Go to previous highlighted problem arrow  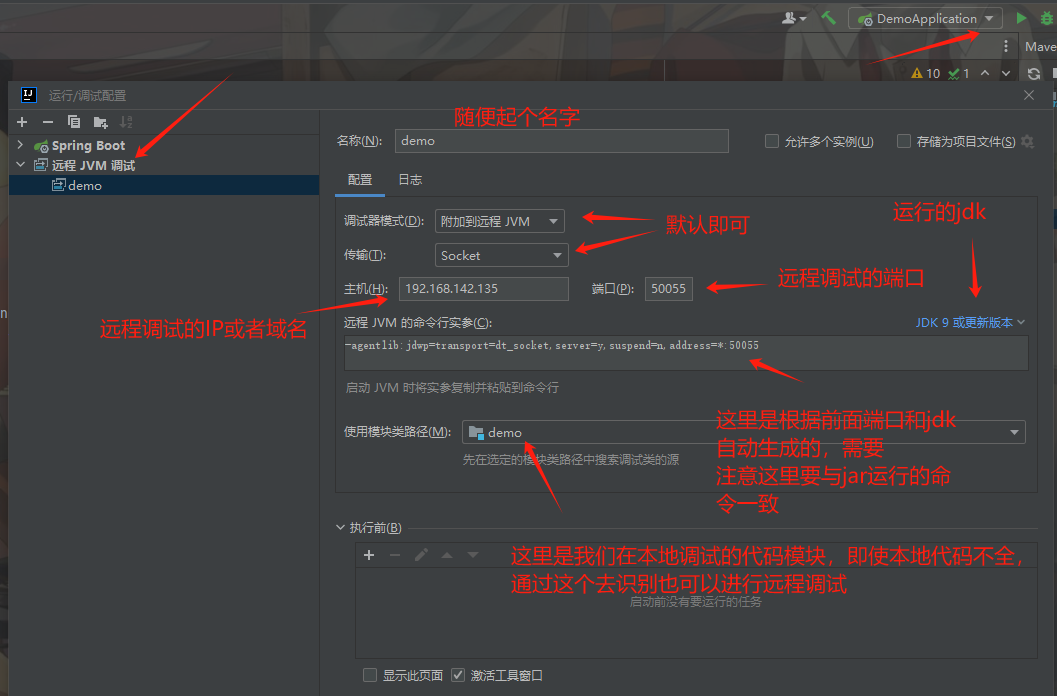coord(985,73)
